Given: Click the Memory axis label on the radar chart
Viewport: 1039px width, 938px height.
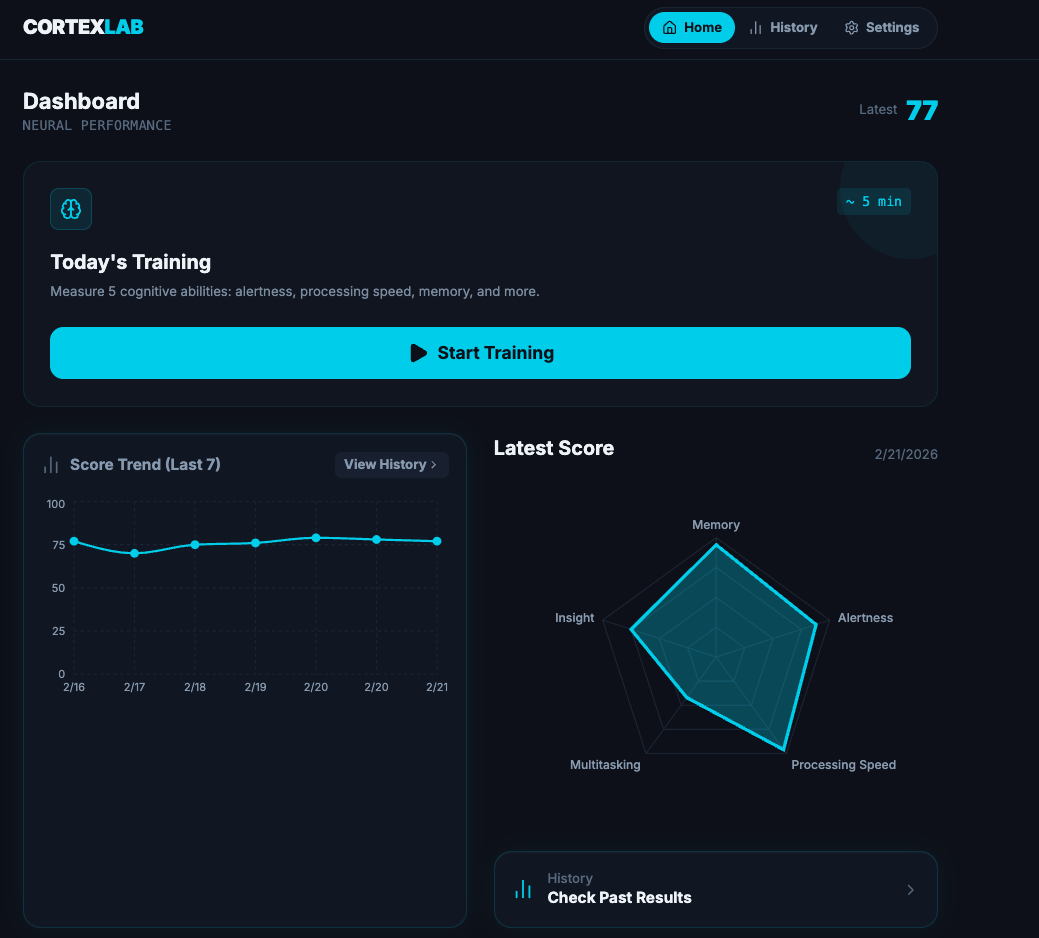Looking at the screenshot, I should [x=716, y=524].
